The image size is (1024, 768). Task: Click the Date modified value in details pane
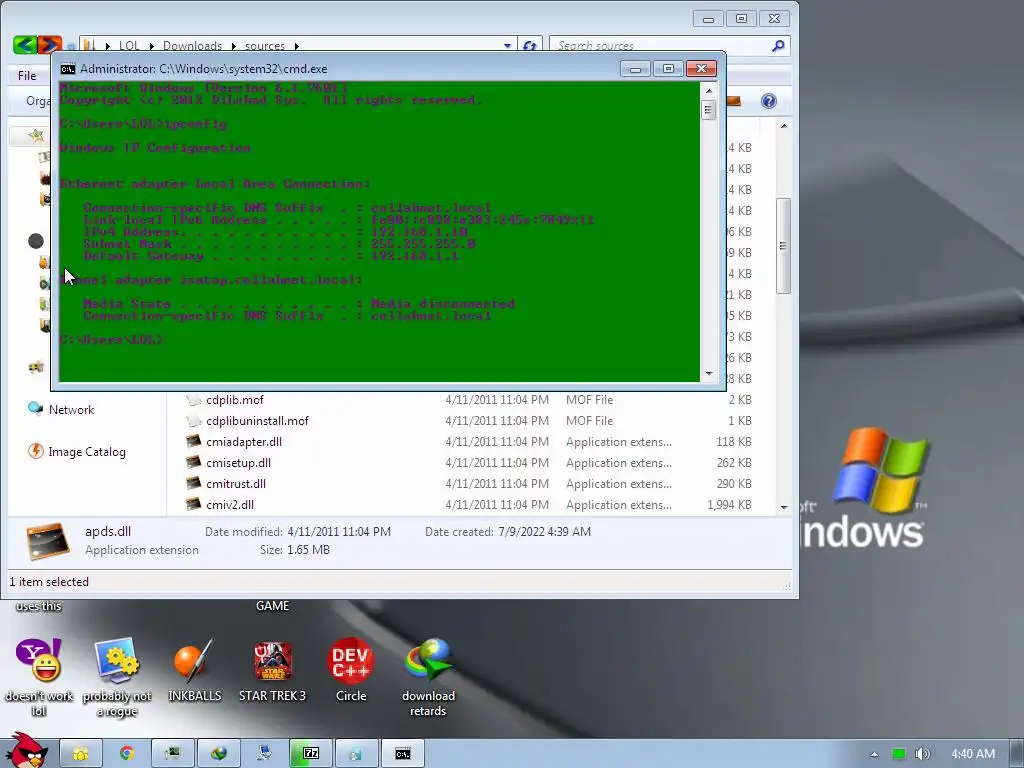[339, 532]
